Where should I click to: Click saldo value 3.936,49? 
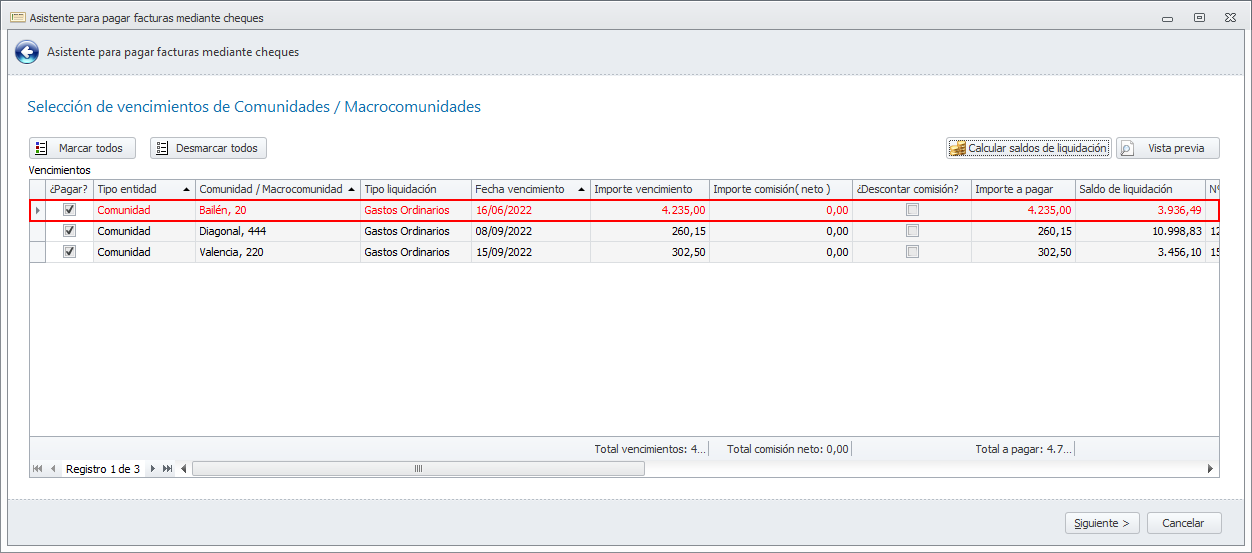click(x=1140, y=210)
